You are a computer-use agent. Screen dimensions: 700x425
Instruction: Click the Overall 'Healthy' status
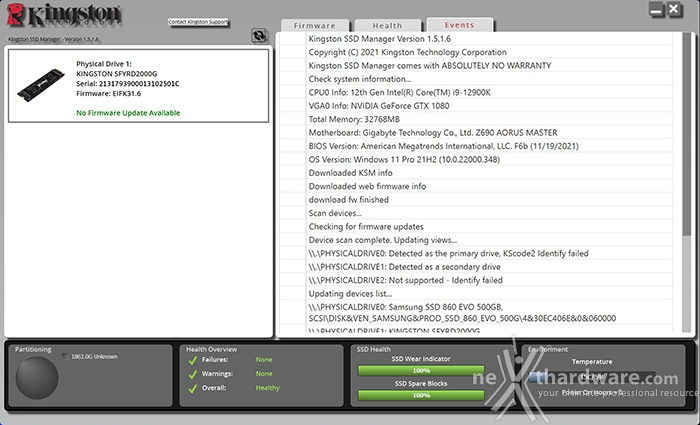click(267, 388)
